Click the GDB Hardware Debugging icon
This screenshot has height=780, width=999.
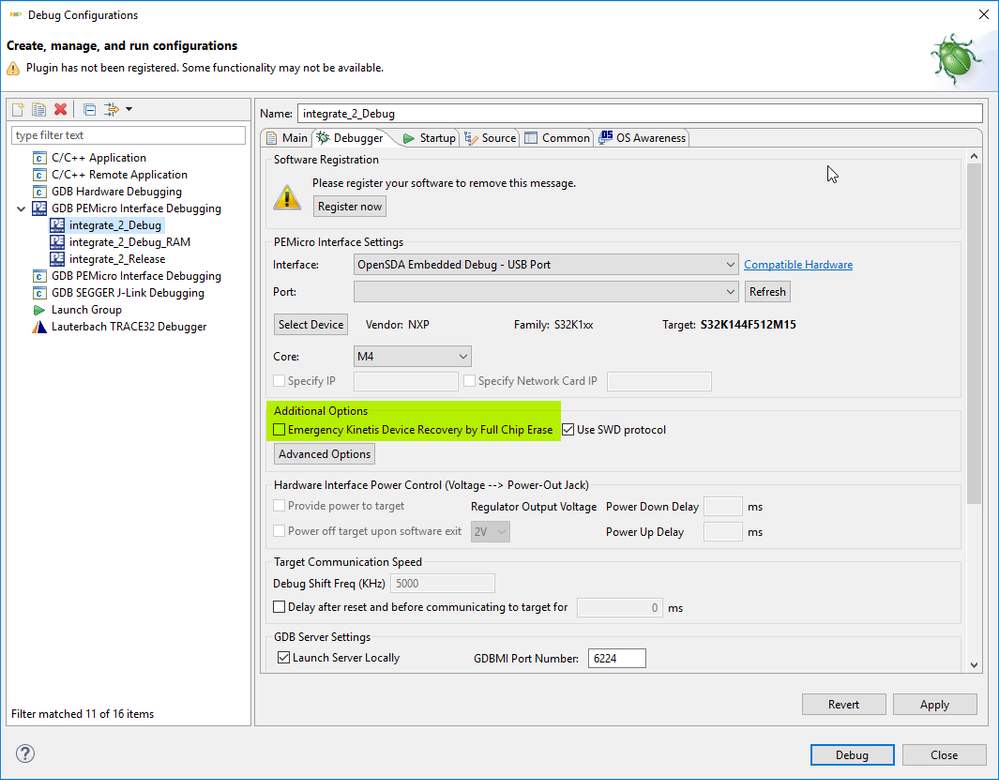coord(40,191)
